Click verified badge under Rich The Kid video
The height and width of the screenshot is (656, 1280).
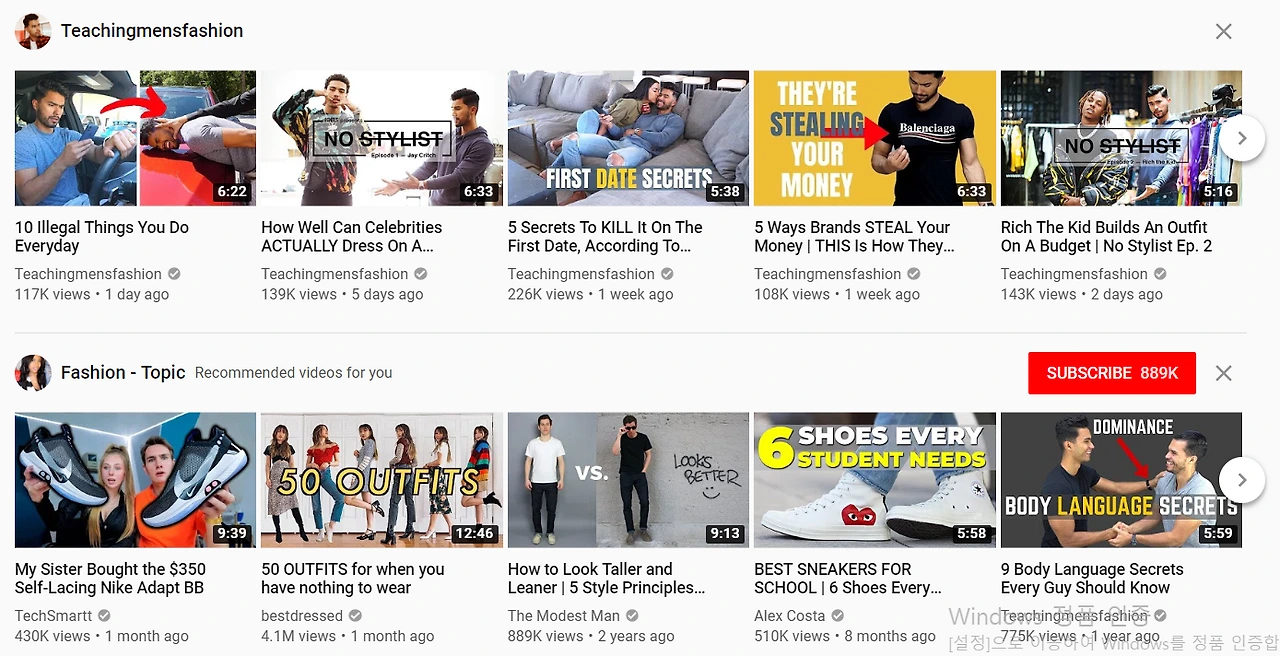point(1160,274)
